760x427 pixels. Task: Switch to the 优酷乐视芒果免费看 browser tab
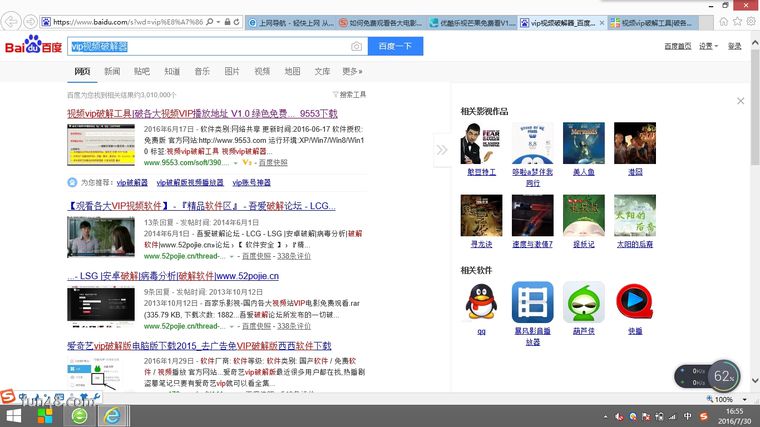coord(472,23)
